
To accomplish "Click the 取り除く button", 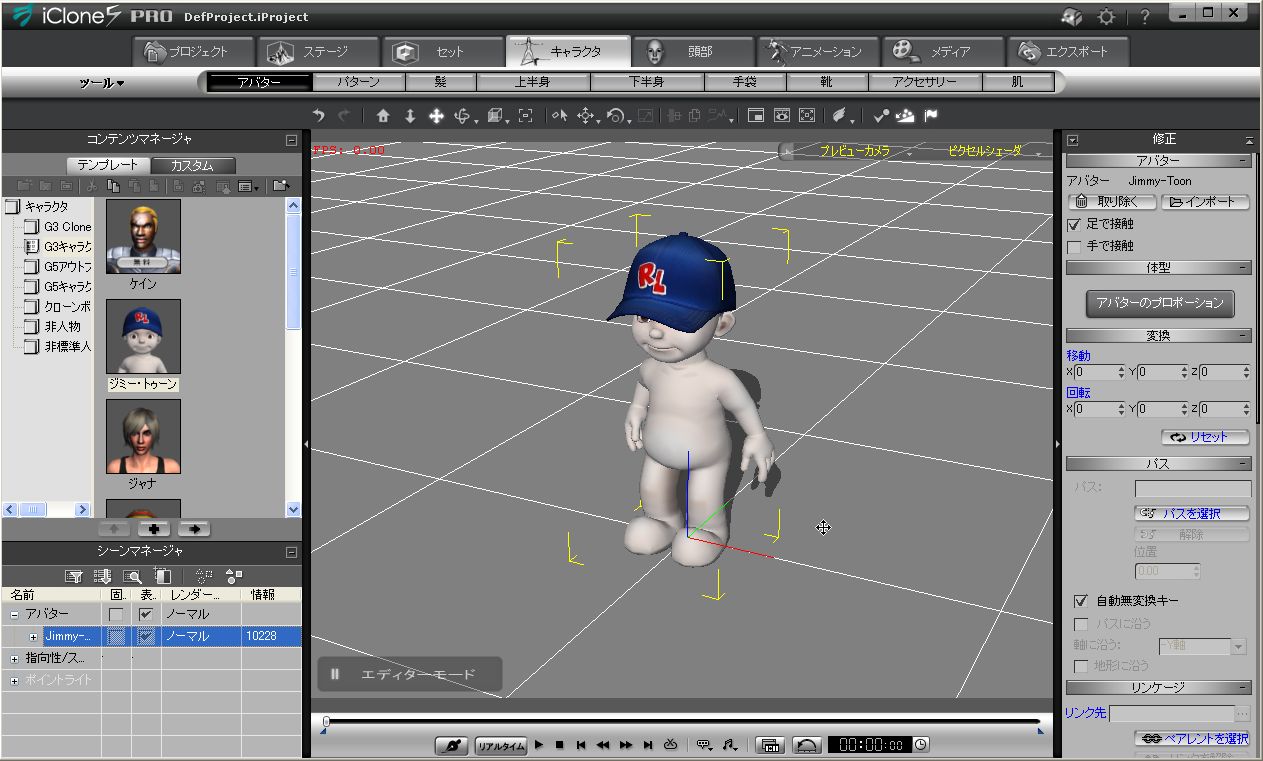I will (x=1111, y=202).
